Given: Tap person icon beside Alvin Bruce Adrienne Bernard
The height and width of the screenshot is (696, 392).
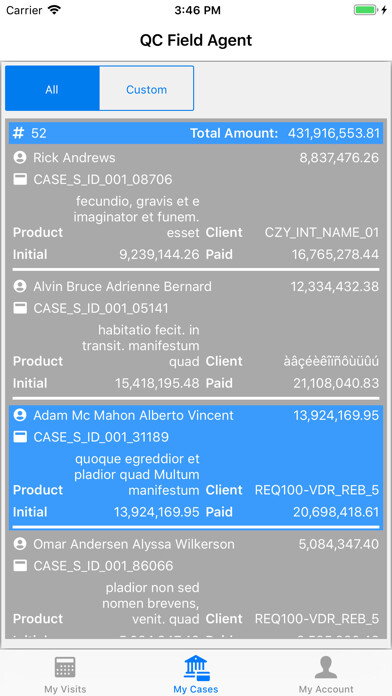Looking at the screenshot, I should [20, 286].
